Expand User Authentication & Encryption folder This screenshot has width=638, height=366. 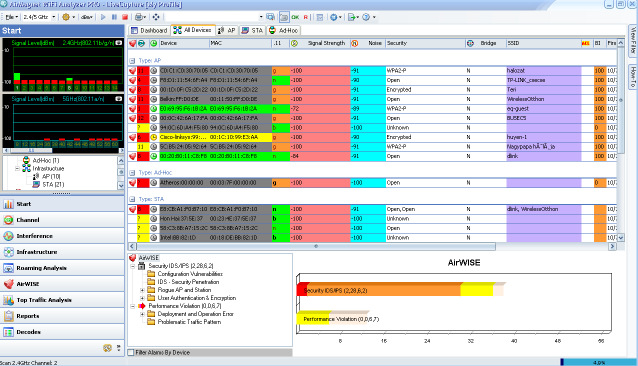click(x=142, y=298)
